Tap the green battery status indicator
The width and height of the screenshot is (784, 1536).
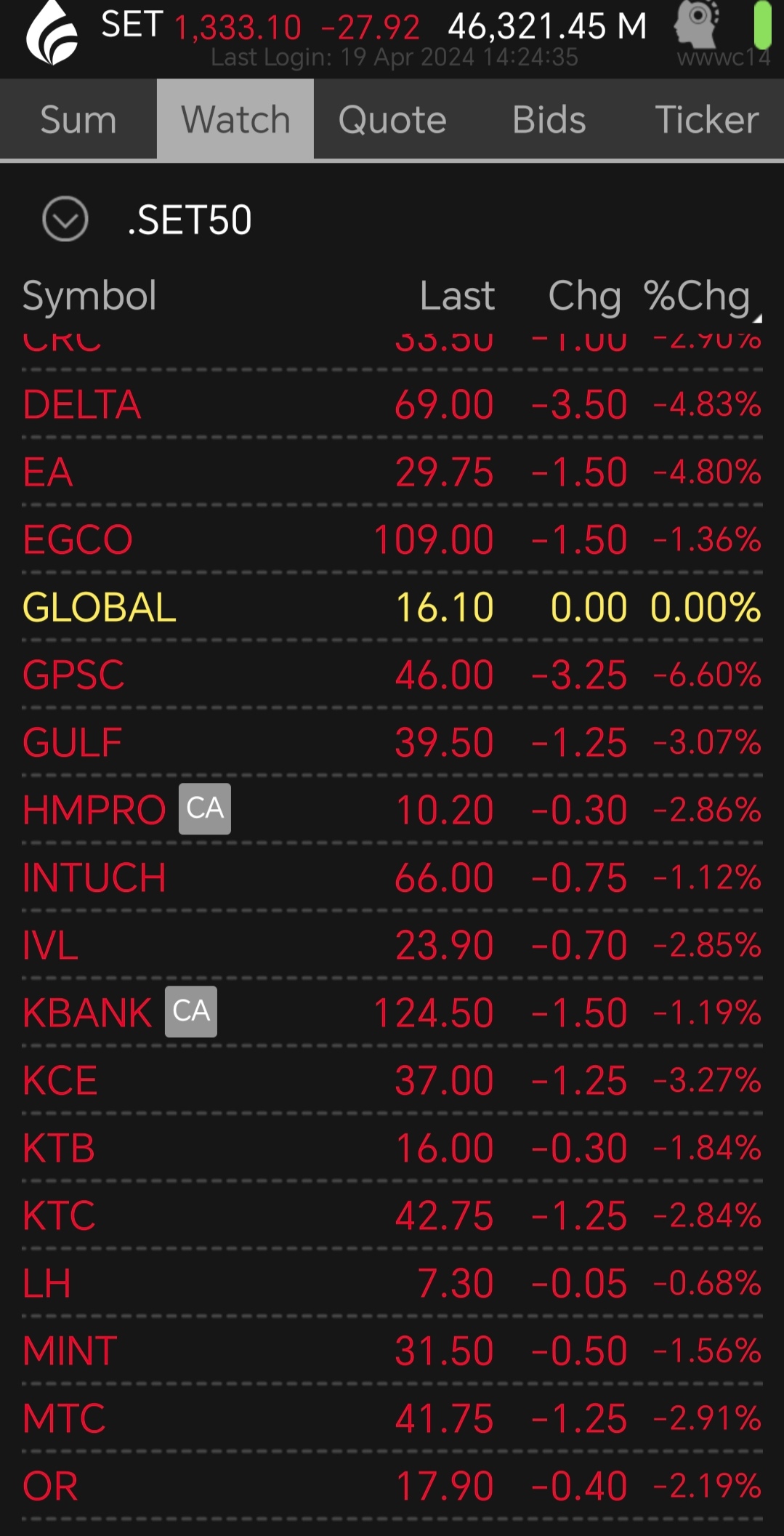point(761,25)
